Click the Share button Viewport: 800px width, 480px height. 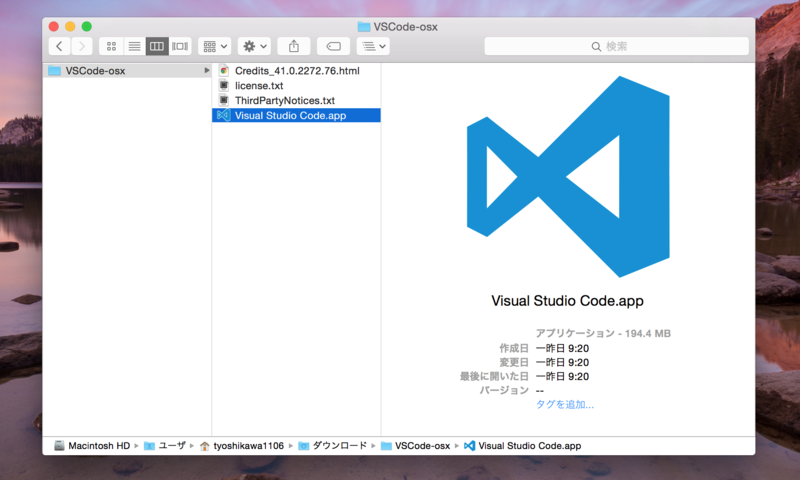click(294, 46)
